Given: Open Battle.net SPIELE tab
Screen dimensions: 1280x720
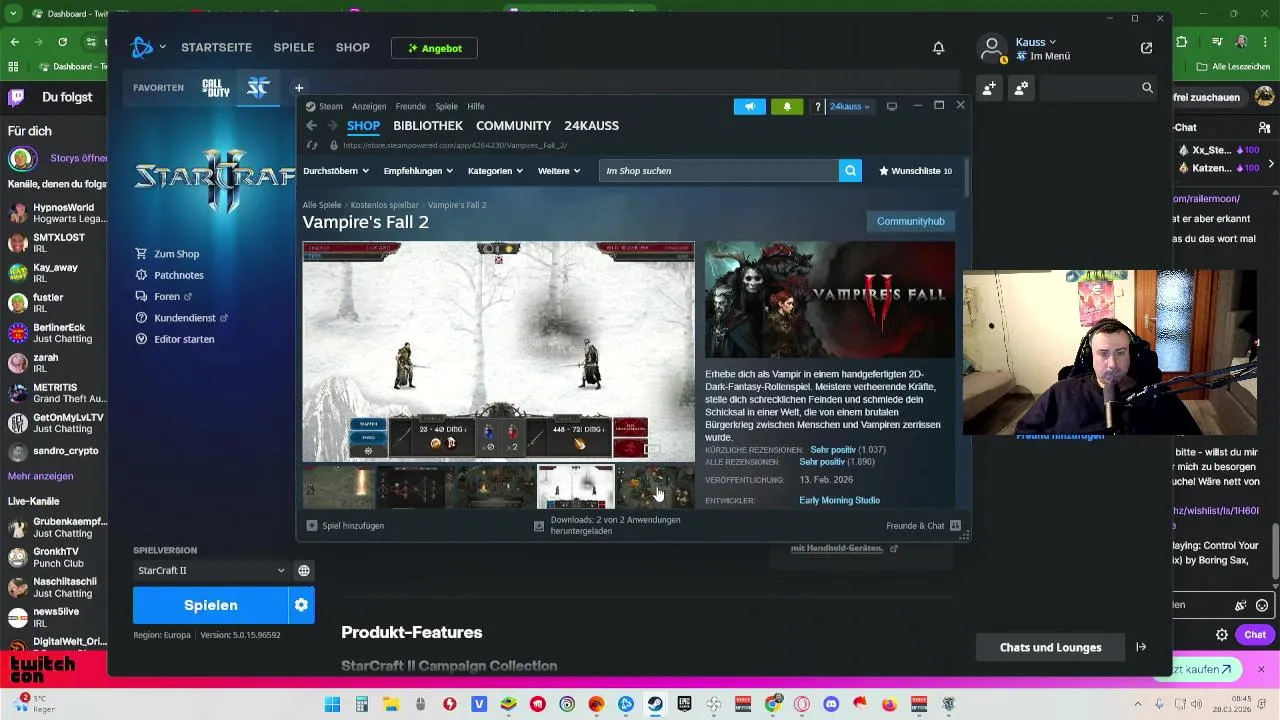Looking at the screenshot, I should (294, 48).
